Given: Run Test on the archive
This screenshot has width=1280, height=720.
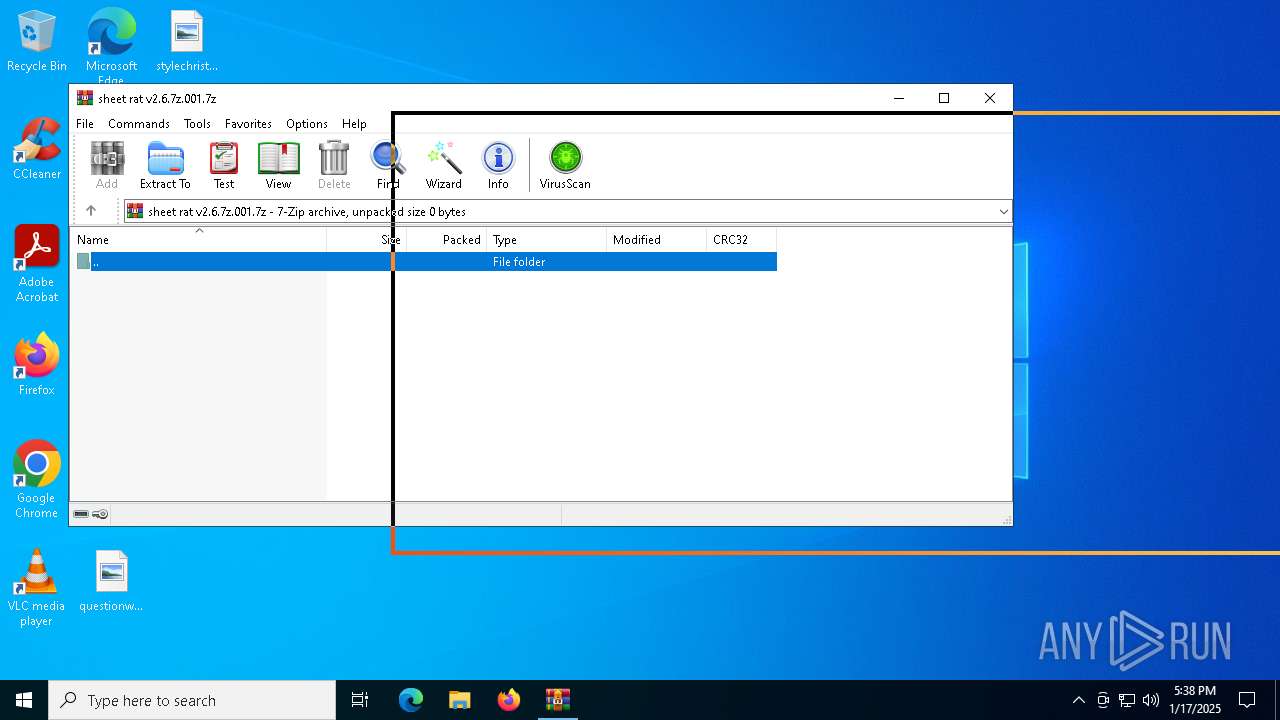Looking at the screenshot, I should click(x=224, y=165).
